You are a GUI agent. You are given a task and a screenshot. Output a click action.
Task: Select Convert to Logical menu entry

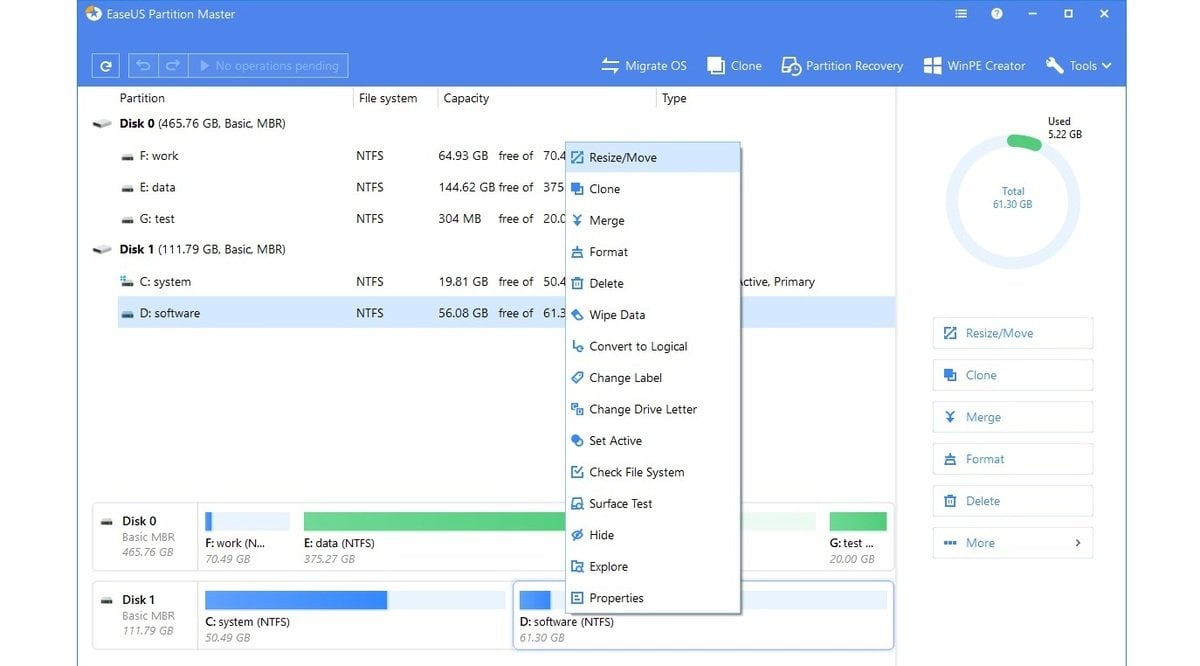[653, 347]
